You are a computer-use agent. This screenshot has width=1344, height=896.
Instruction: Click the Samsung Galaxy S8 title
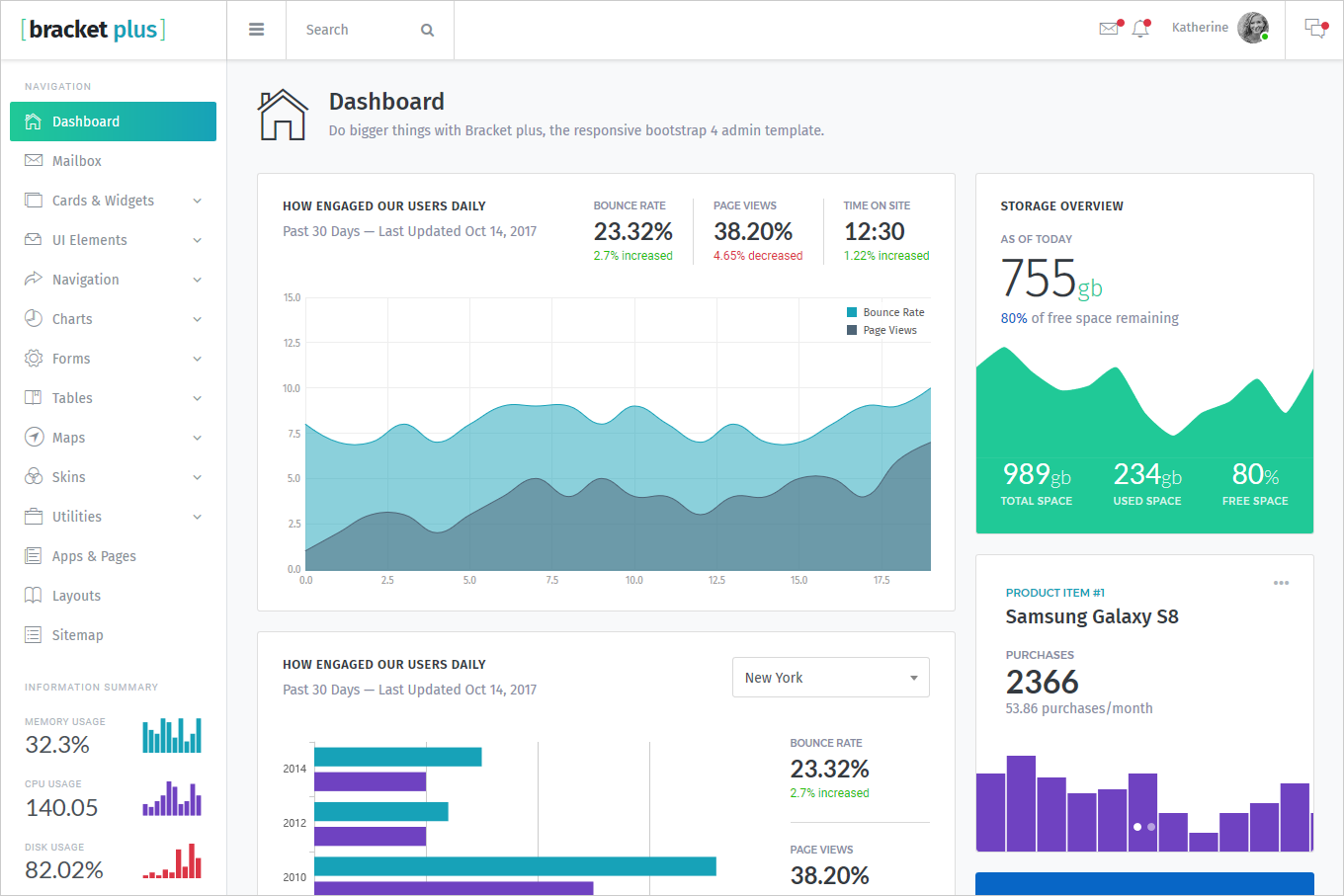coord(1091,616)
